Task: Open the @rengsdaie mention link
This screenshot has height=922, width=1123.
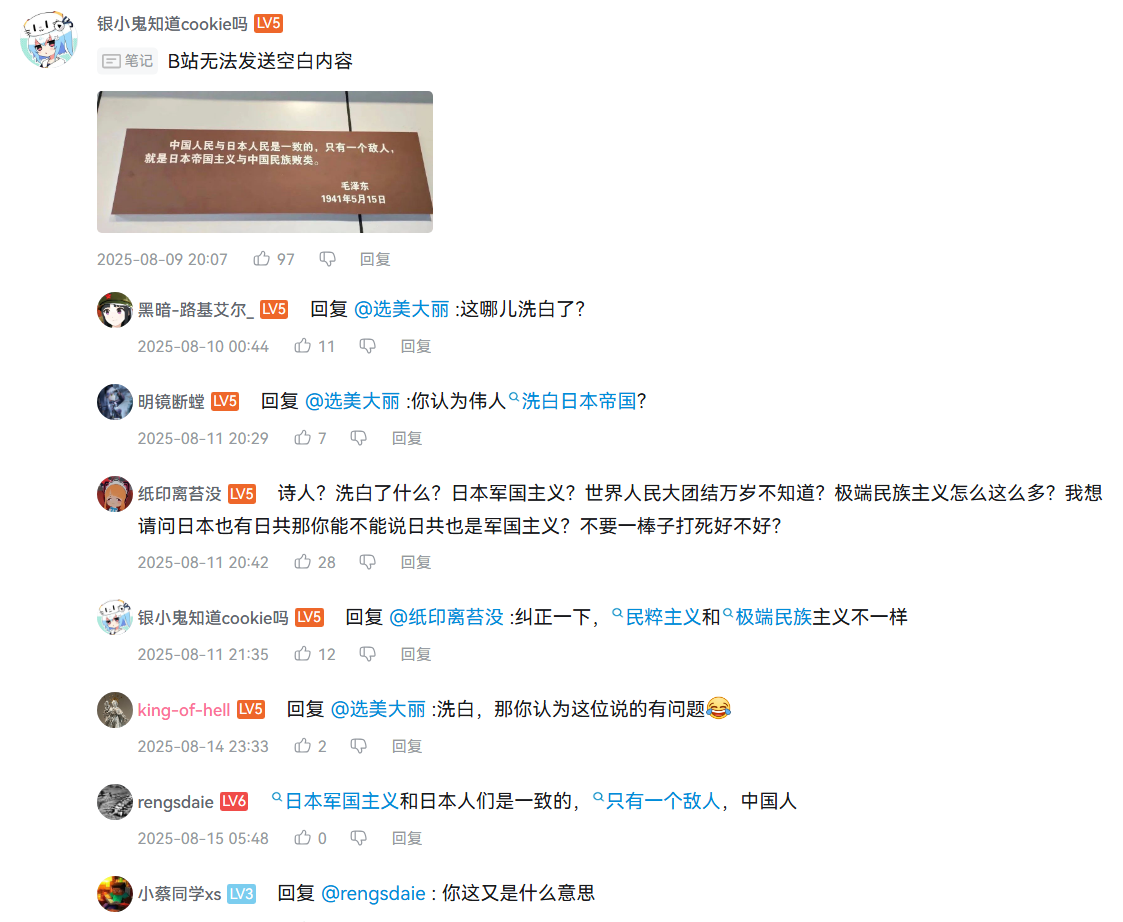Action: (373, 893)
